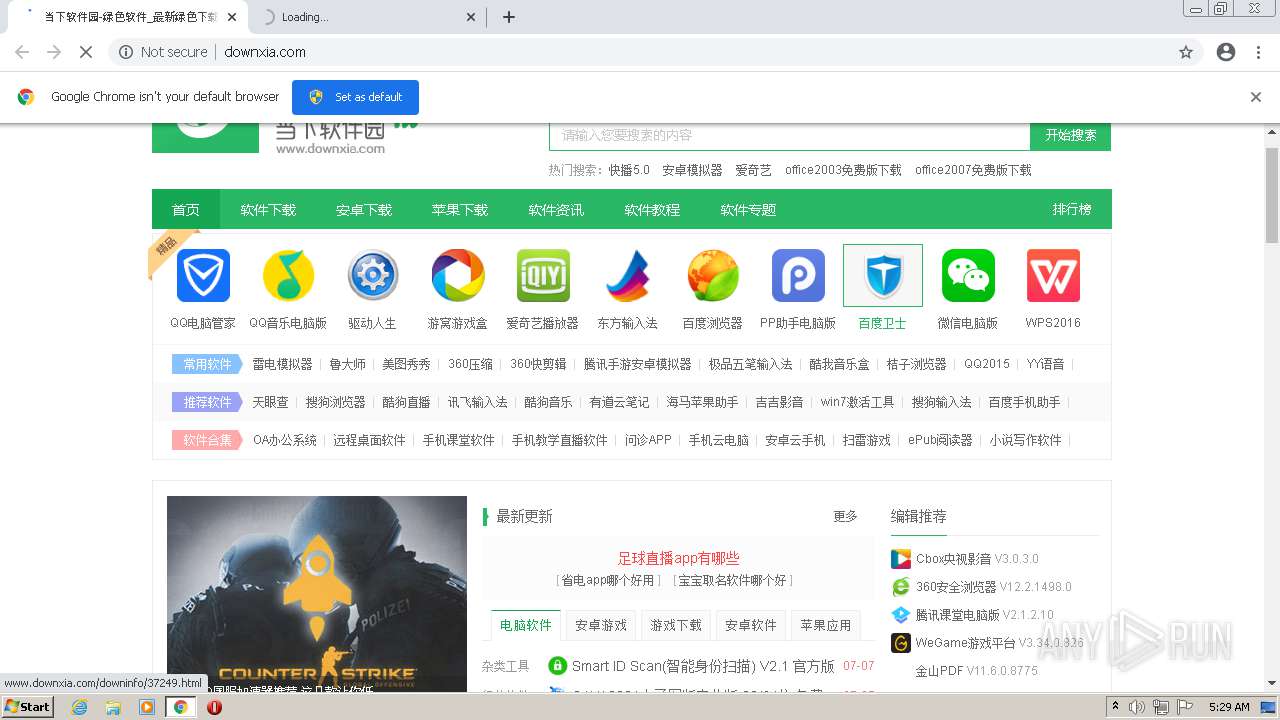Click the 驱动人生 gear icon
Image resolution: width=1280 pixels, height=720 pixels.
(x=373, y=276)
